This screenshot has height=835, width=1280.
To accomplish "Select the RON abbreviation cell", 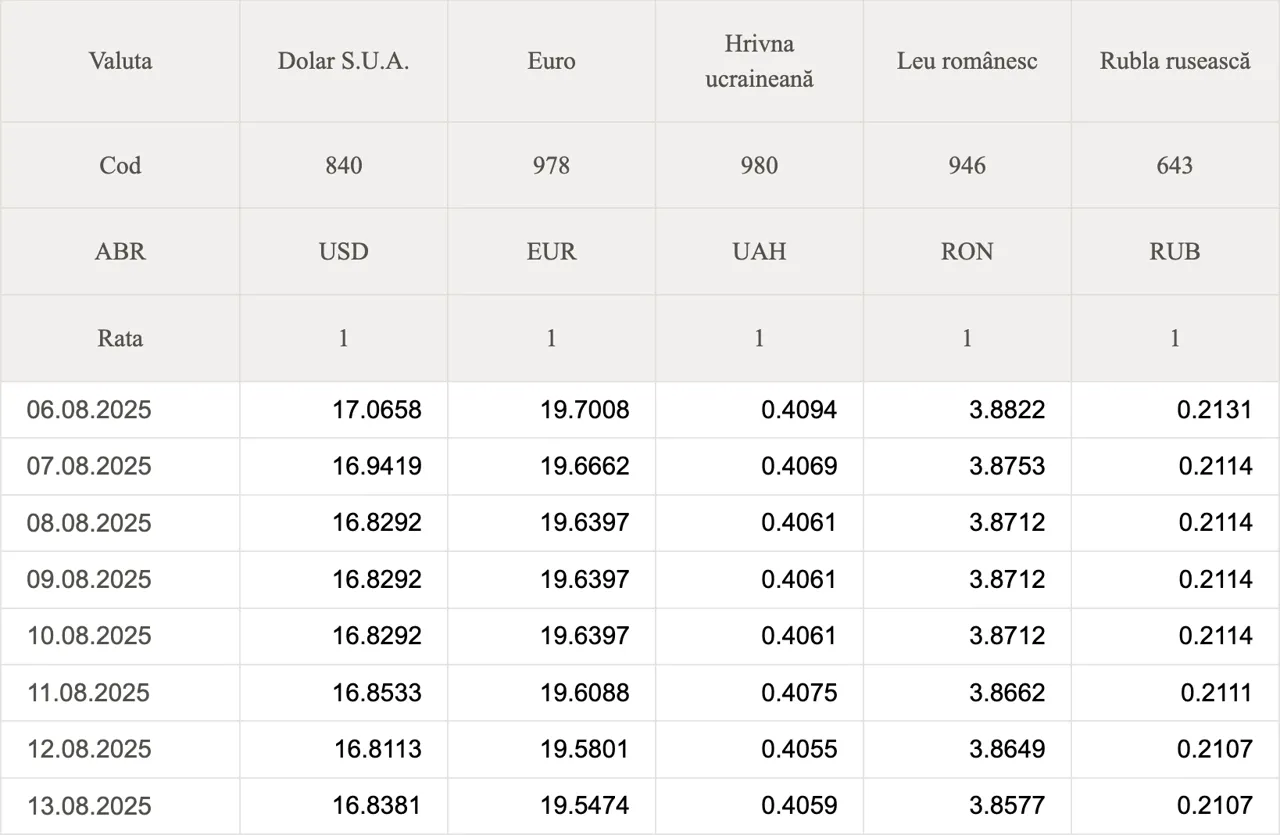I will (x=967, y=251).
